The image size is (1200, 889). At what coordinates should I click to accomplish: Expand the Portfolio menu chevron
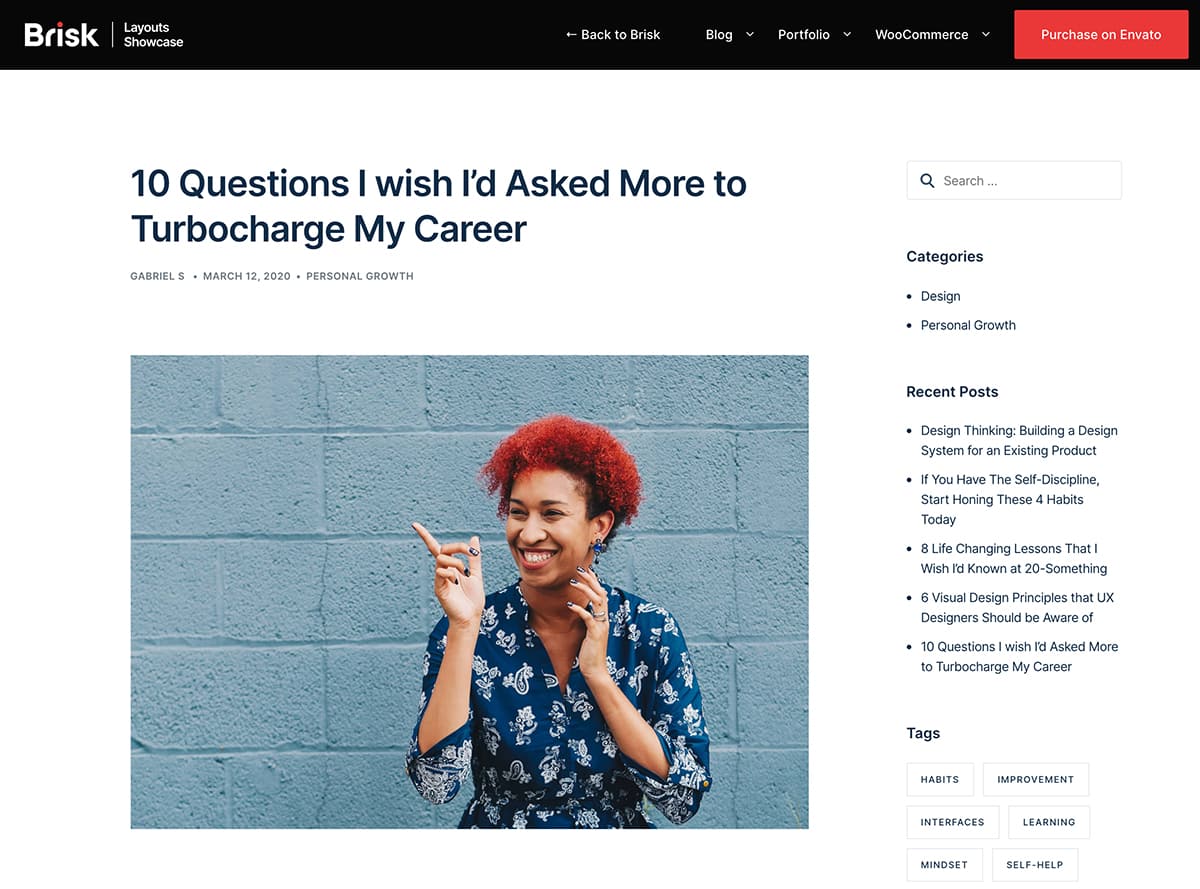click(x=847, y=34)
